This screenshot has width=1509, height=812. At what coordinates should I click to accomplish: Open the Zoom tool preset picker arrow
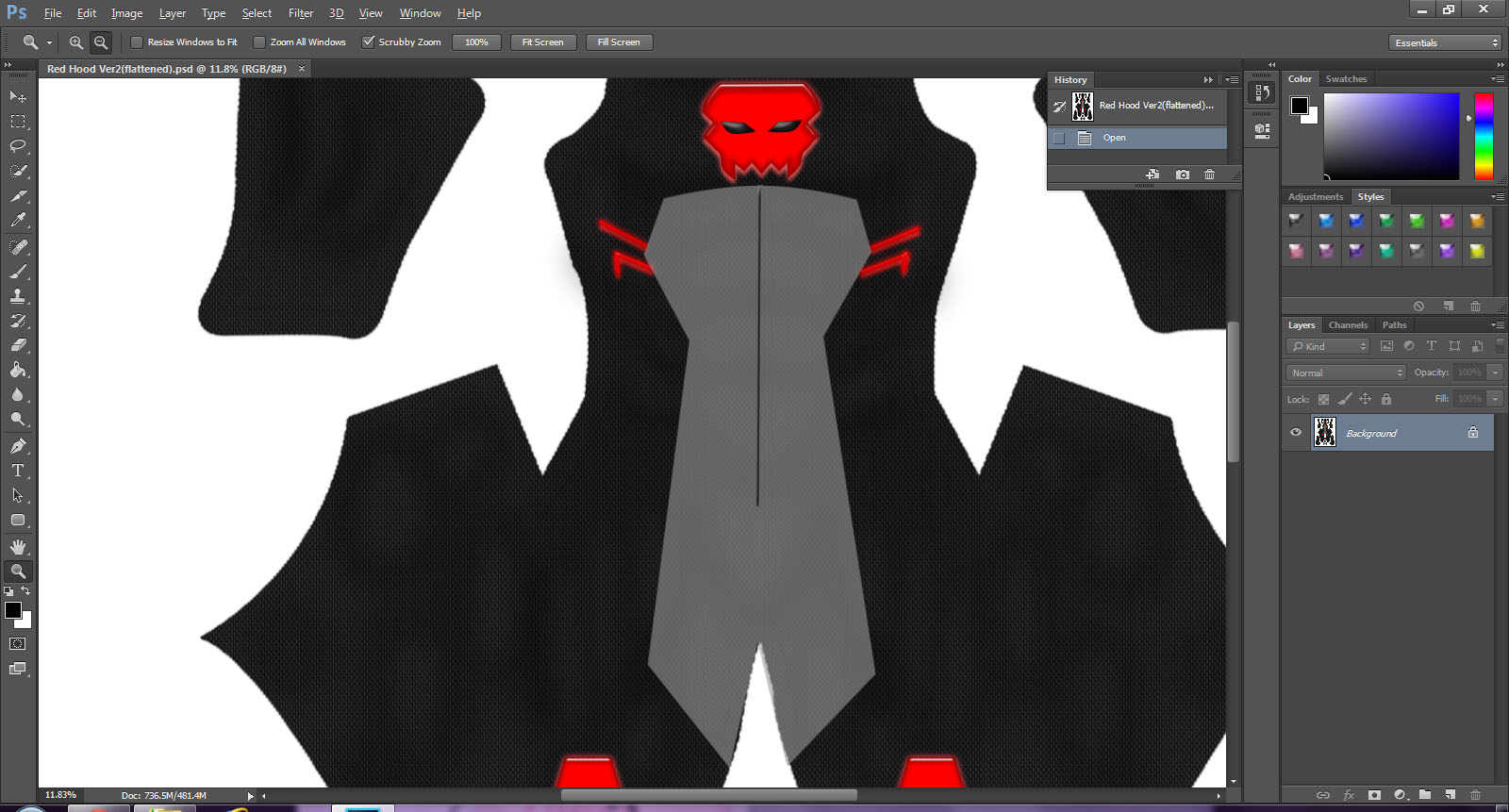click(49, 42)
